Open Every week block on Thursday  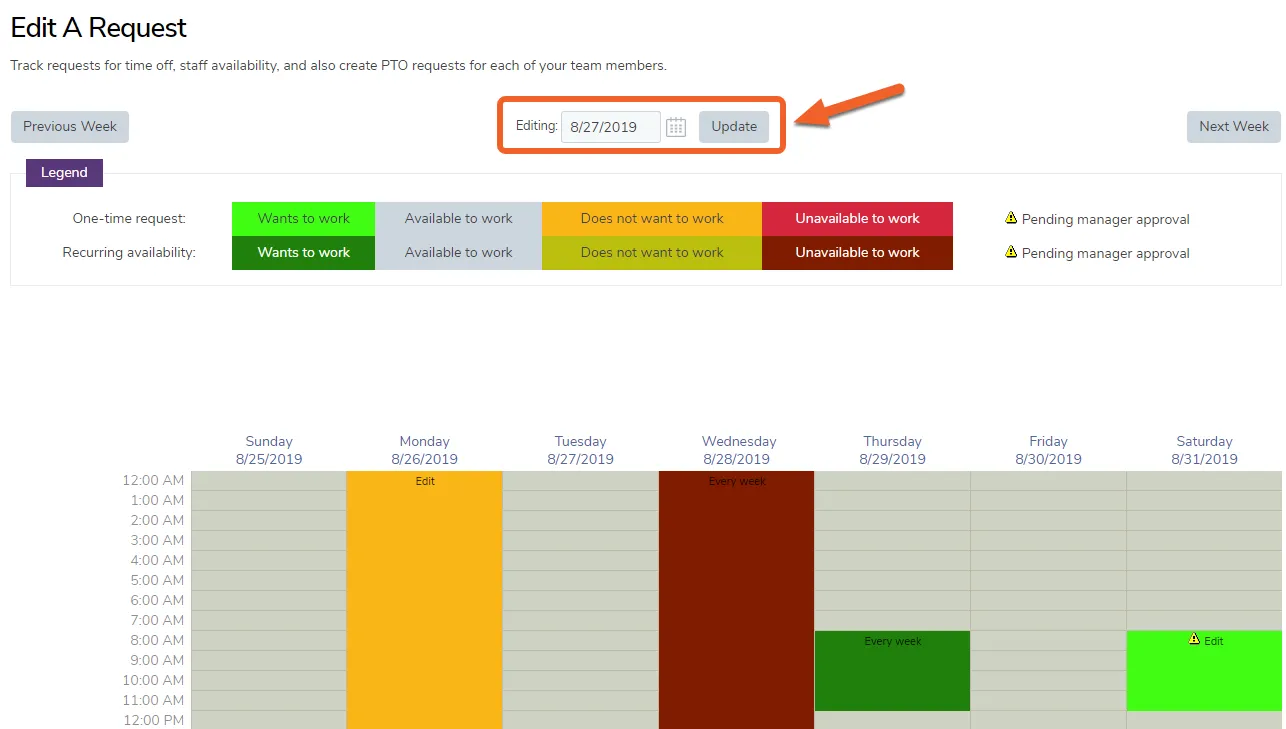[x=892, y=641]
